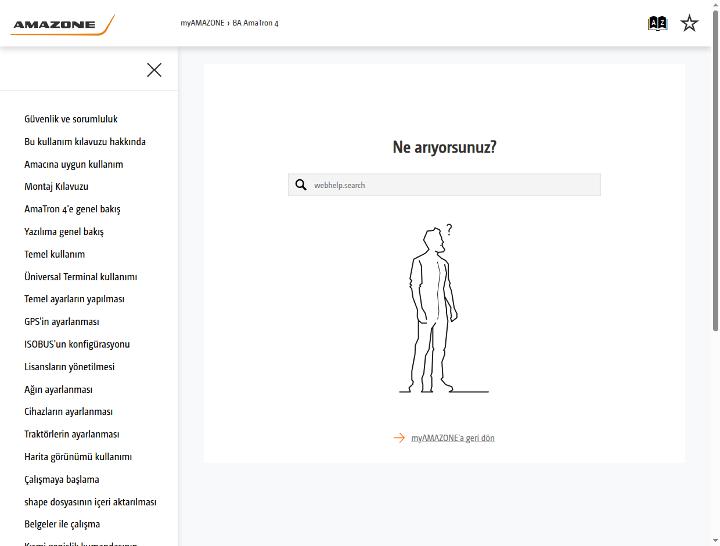Click the orange arrow beside myAMAZONE'a geri dön

399,438
